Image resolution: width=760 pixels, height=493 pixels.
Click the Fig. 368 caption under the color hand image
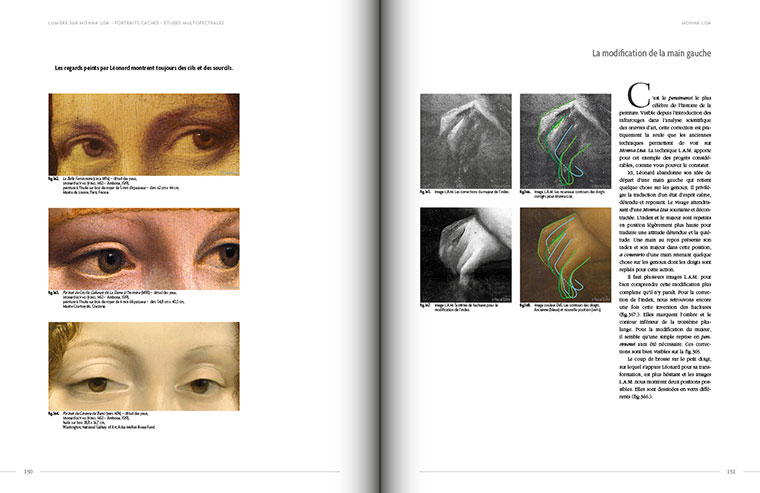click(x=561, y=307)
